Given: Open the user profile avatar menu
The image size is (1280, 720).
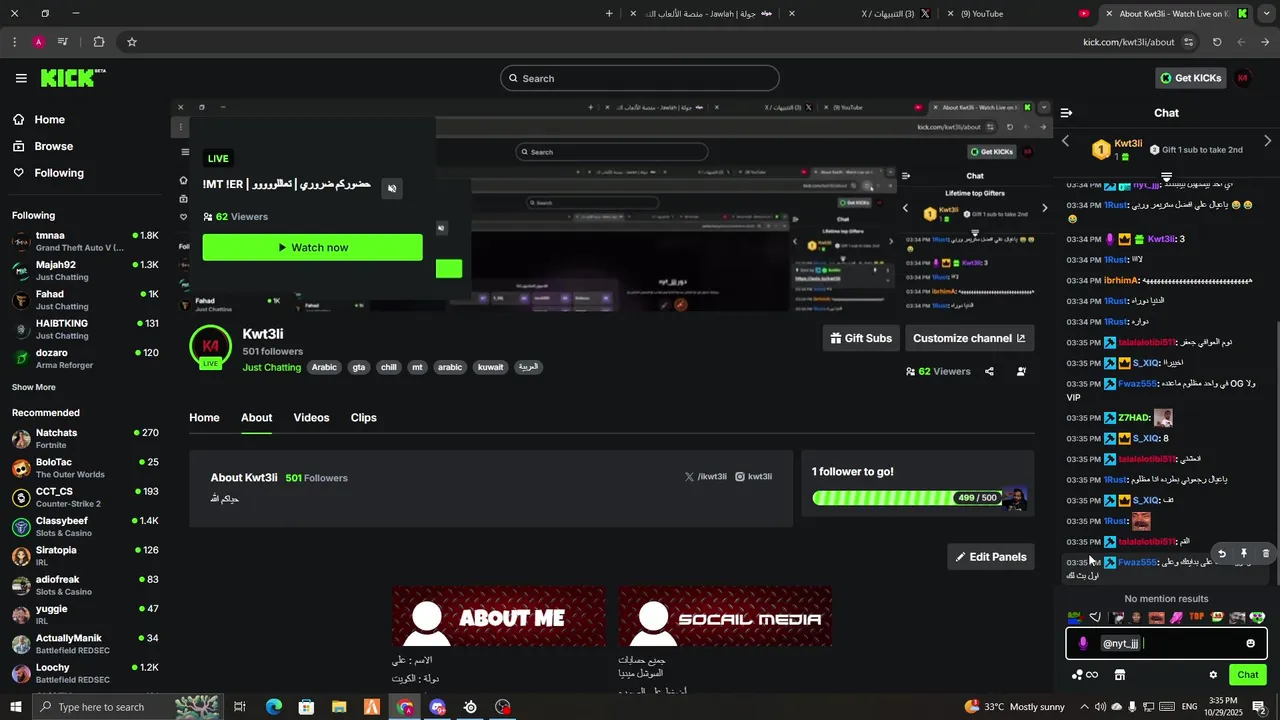Looking at the screenshot, I should click(1243, 78).
